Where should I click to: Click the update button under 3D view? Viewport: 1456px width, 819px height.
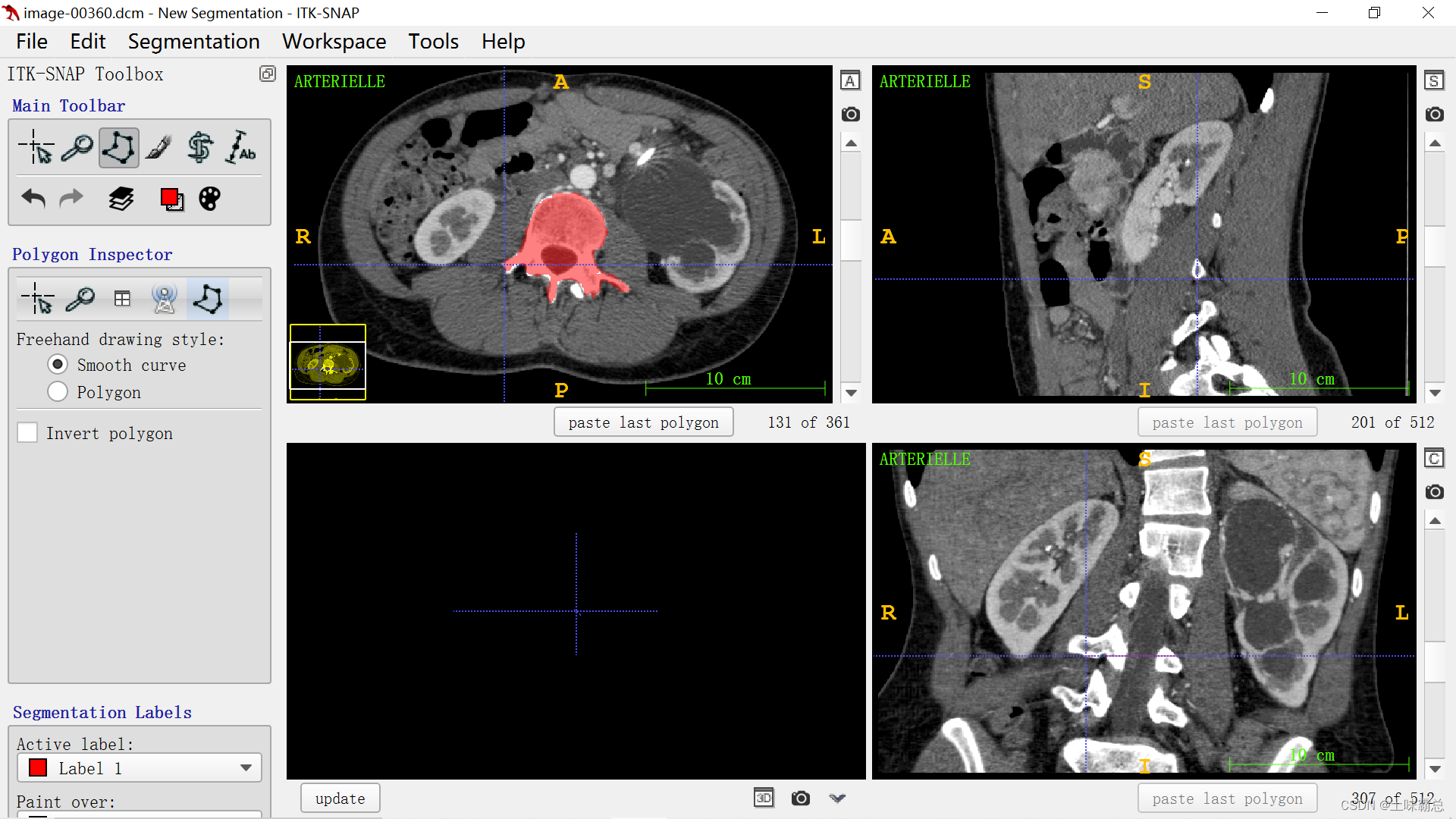pos(340,798)
